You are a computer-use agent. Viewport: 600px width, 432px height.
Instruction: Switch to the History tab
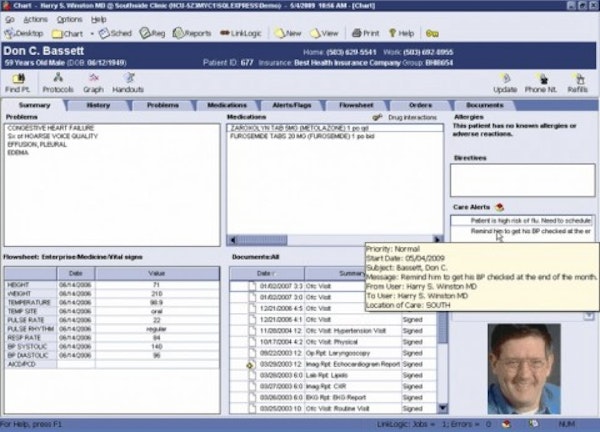(x=98, y=104)
